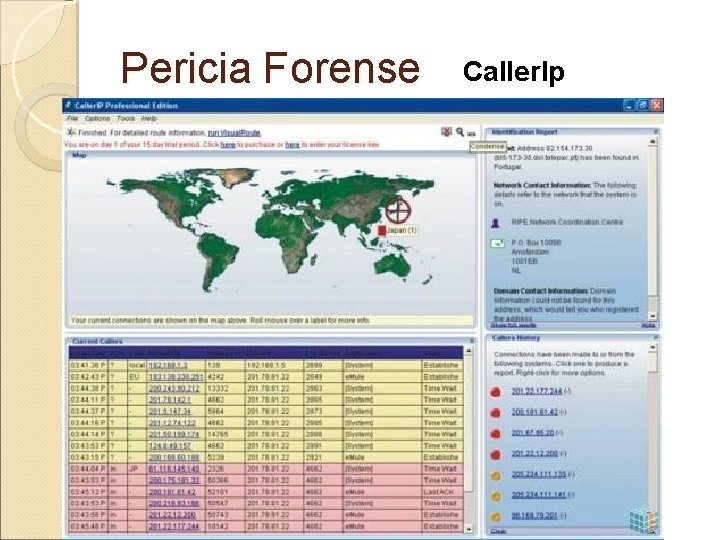Open the File menu
Viewport: 720px width, 540px height.
coord(72,118)
